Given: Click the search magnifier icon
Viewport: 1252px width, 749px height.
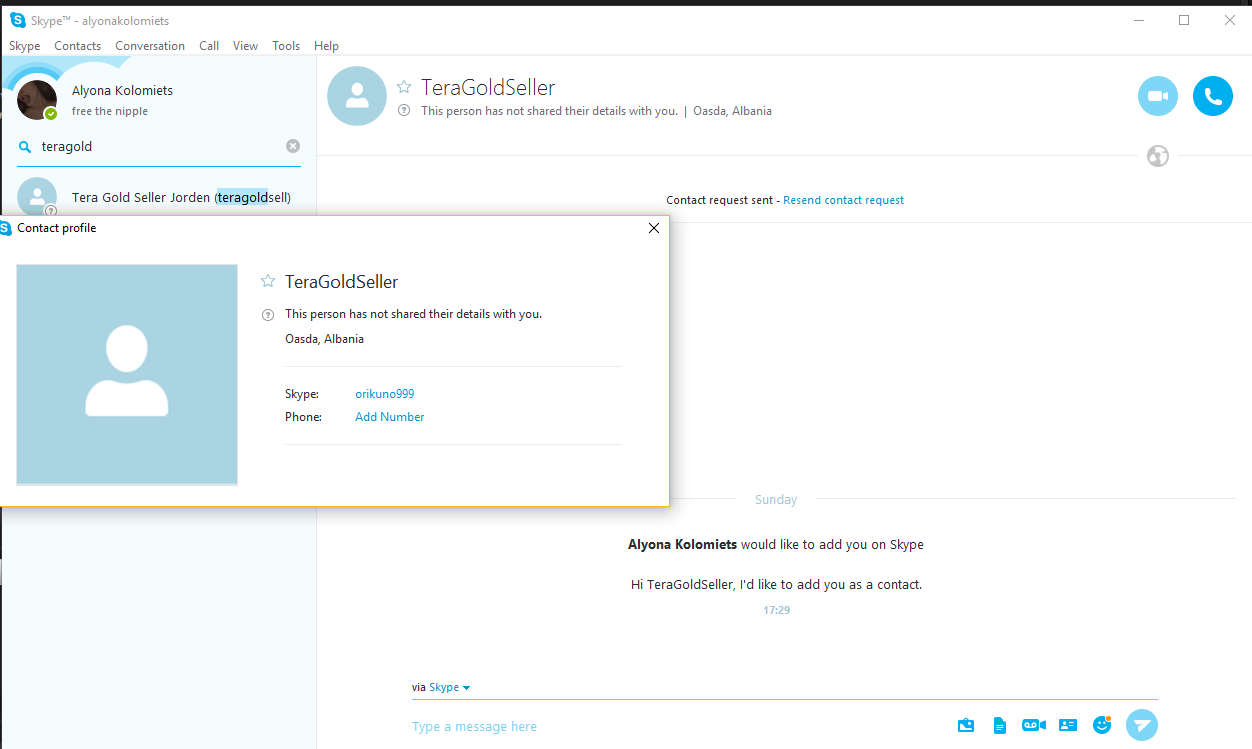Looking at the screenshot, I should 25,146.
